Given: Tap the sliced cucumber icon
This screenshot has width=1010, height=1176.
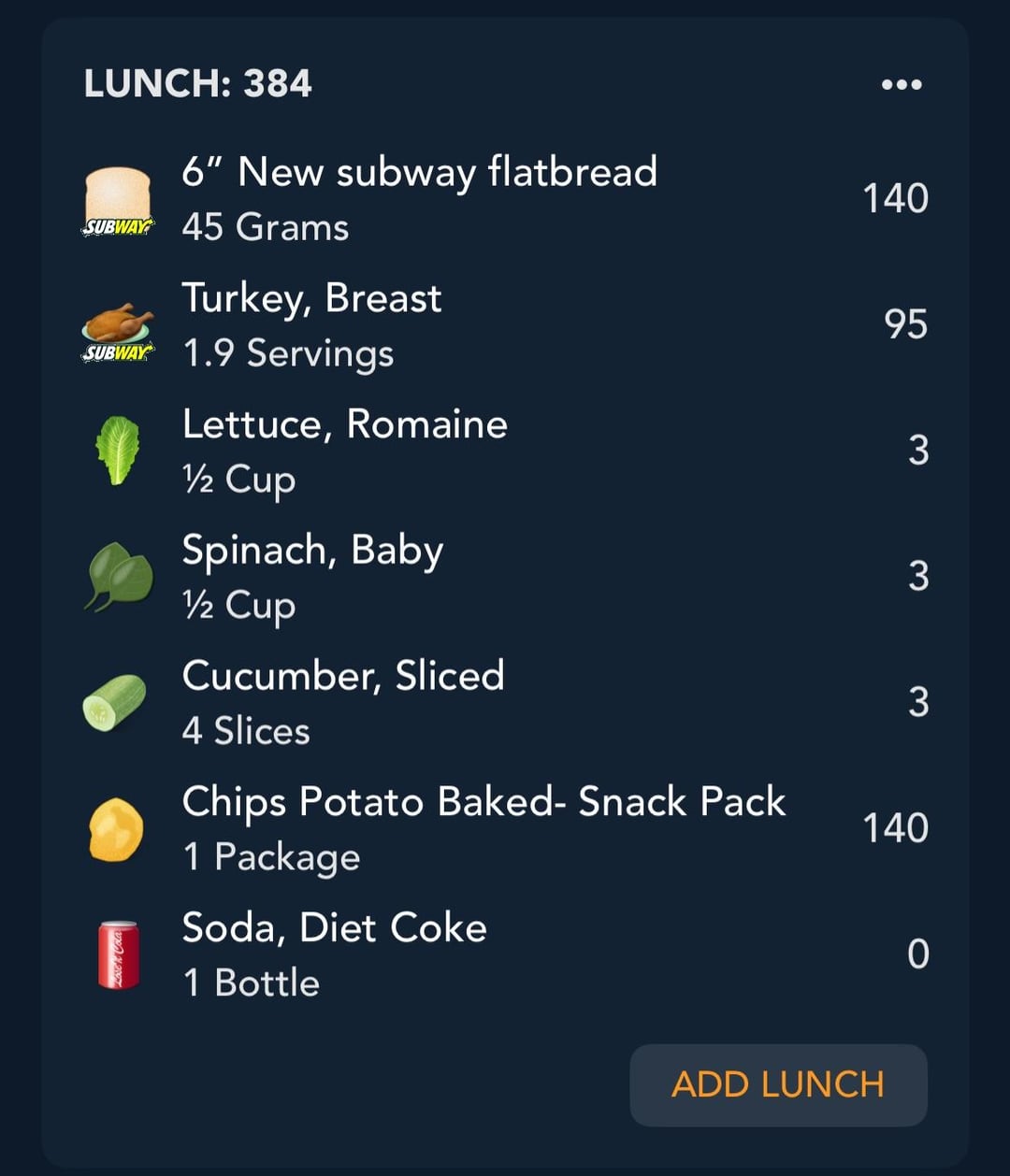Looking at the screenshot, I should pyautogui.click(x=114, y=702).
